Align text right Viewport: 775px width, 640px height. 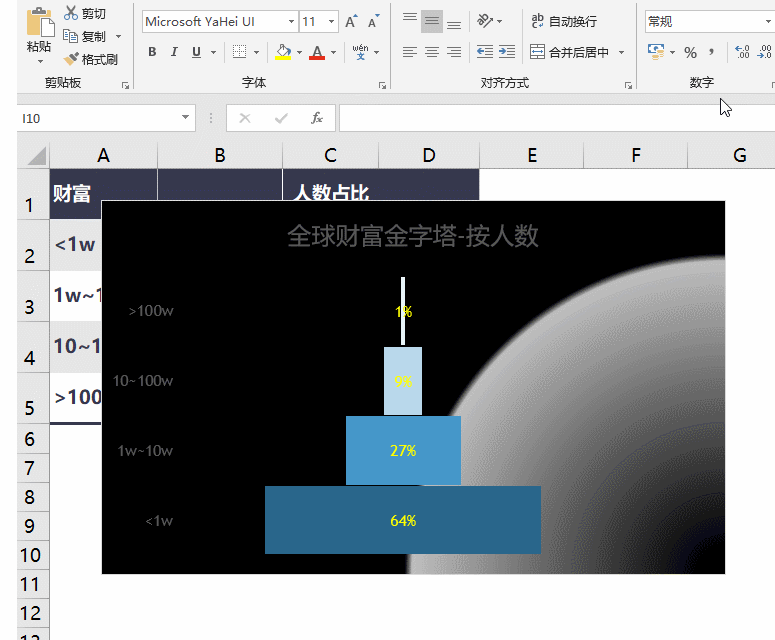pos(454,51)
